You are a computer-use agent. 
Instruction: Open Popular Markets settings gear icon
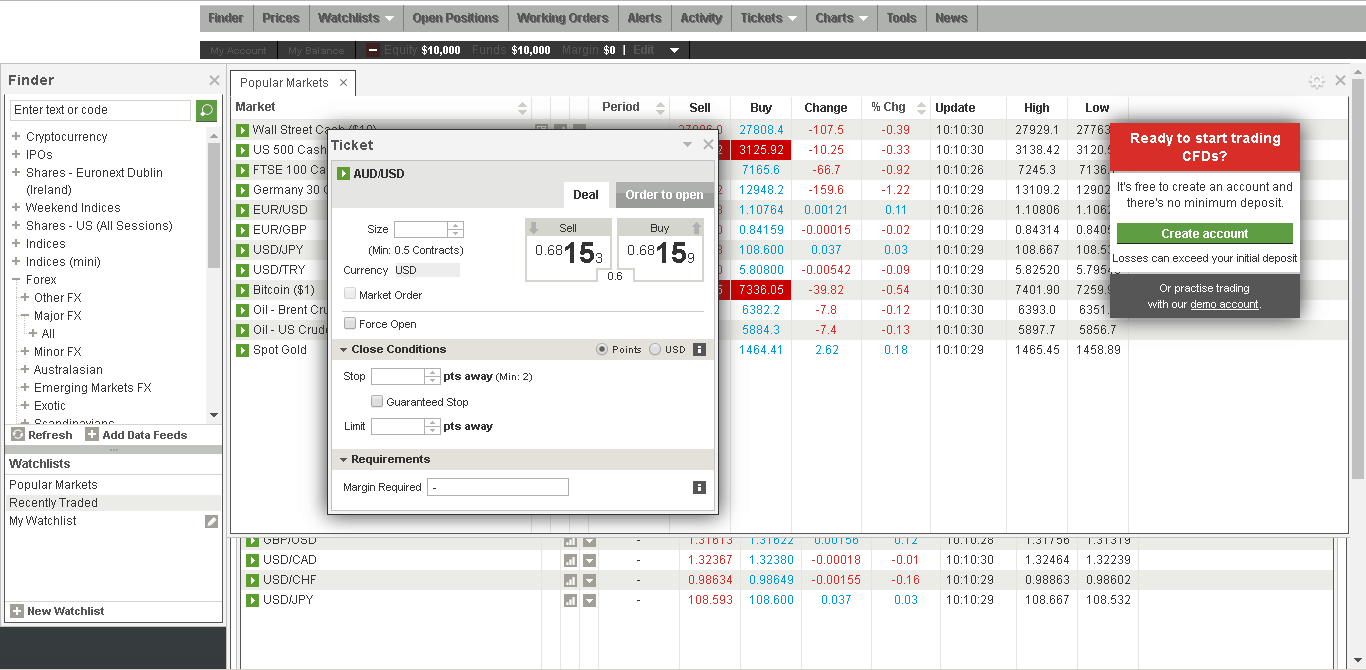[1316, 82]
